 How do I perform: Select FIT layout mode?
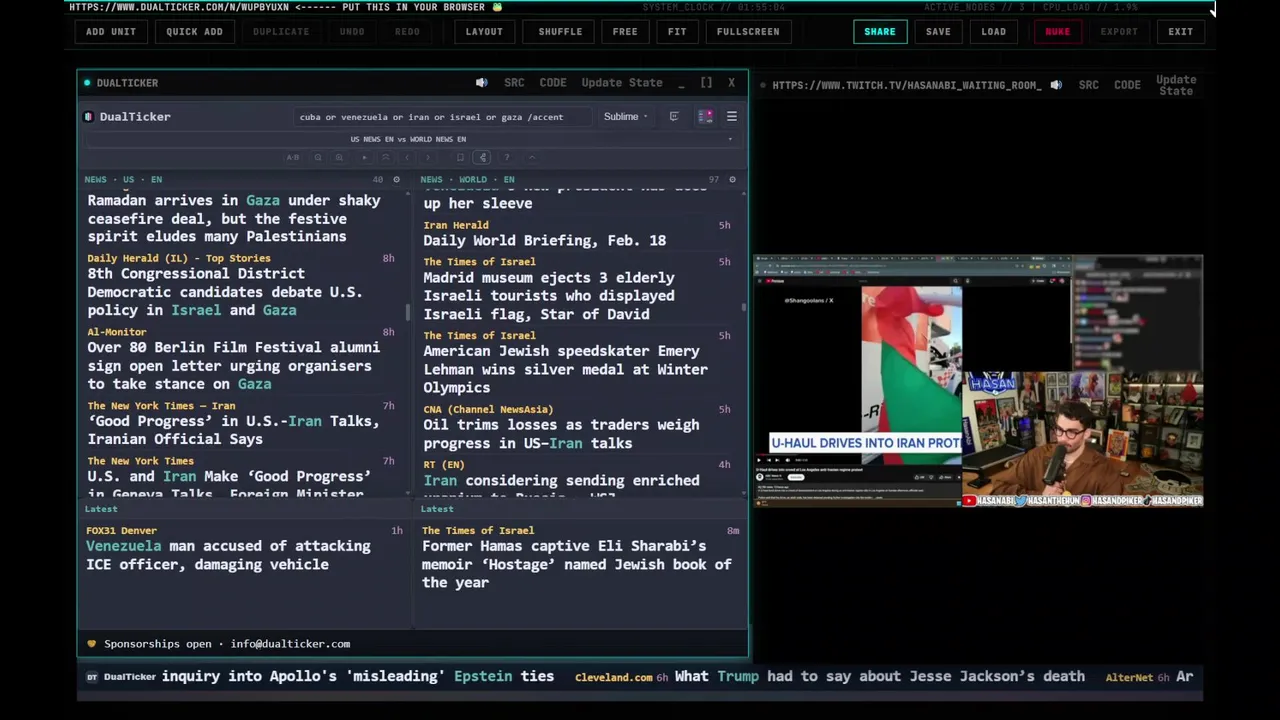point(677,32)
